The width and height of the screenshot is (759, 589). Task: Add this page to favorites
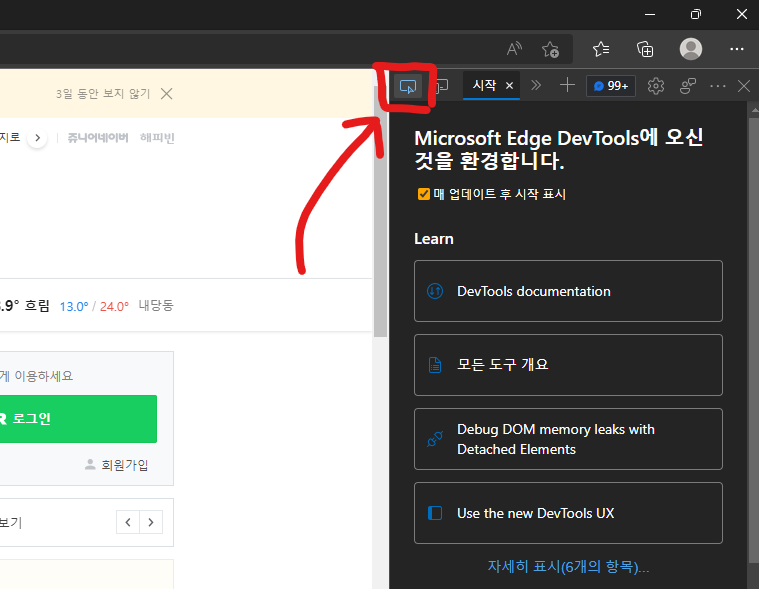(x=550, y=49)
